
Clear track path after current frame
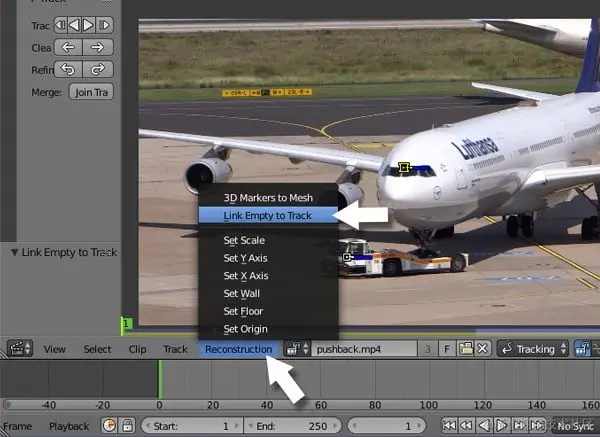98,47
